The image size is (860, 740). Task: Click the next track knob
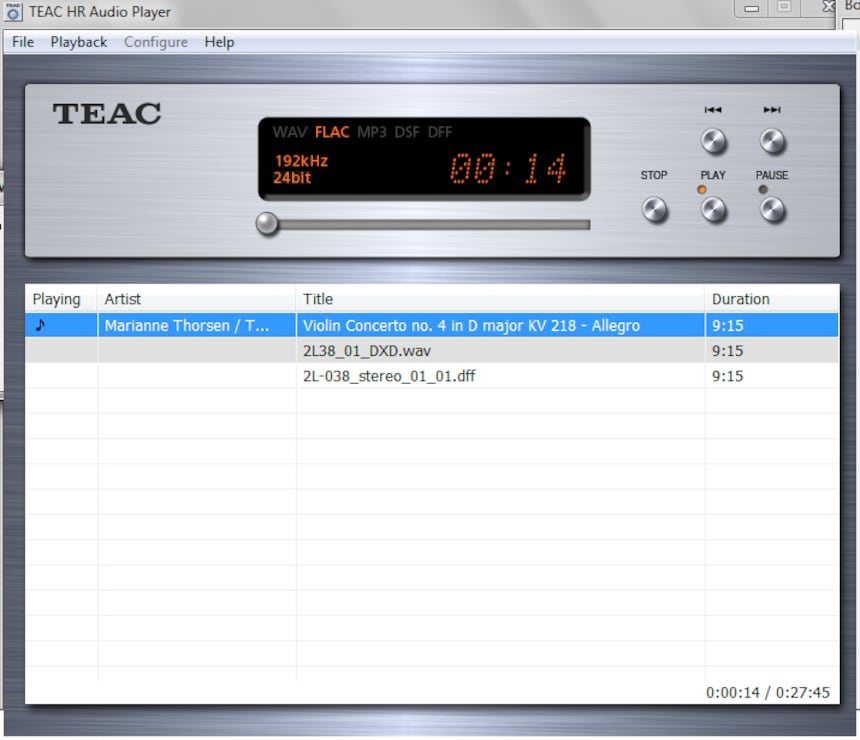click(772, 142)
